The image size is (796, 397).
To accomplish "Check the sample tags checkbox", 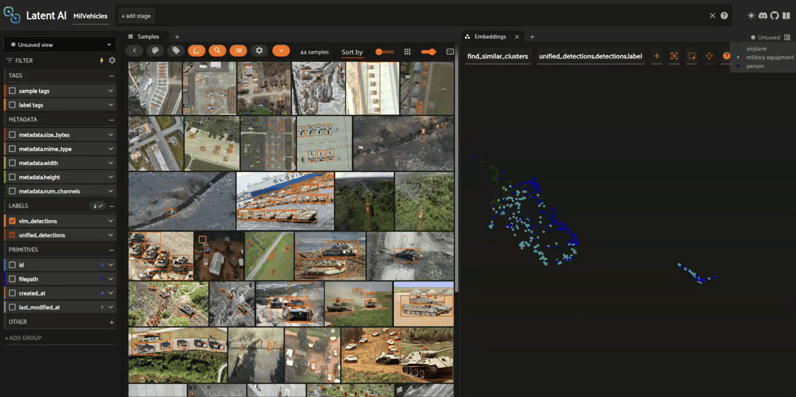I will point(13,91).
